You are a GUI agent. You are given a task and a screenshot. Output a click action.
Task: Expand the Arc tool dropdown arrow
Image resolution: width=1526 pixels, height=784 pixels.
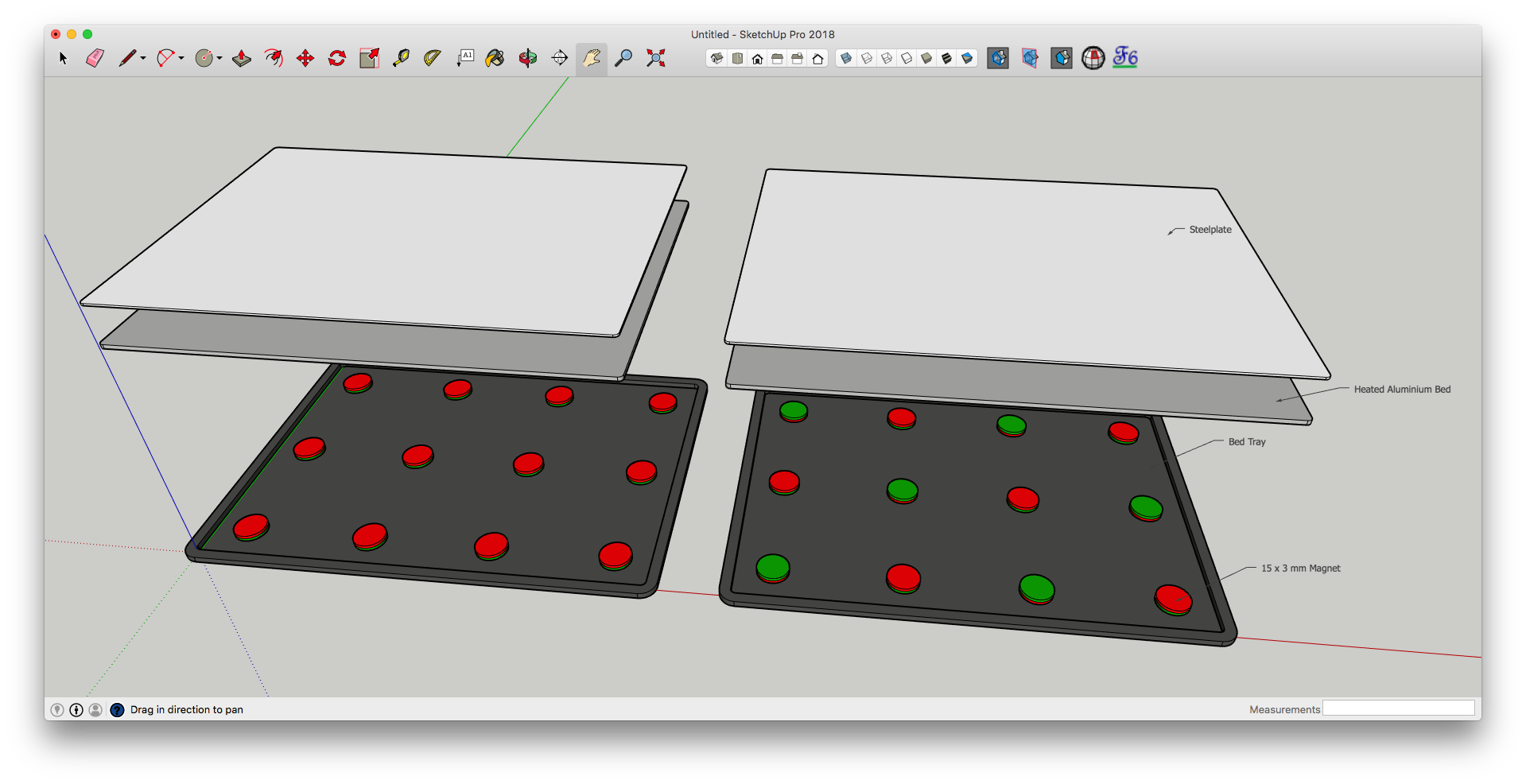181,58
